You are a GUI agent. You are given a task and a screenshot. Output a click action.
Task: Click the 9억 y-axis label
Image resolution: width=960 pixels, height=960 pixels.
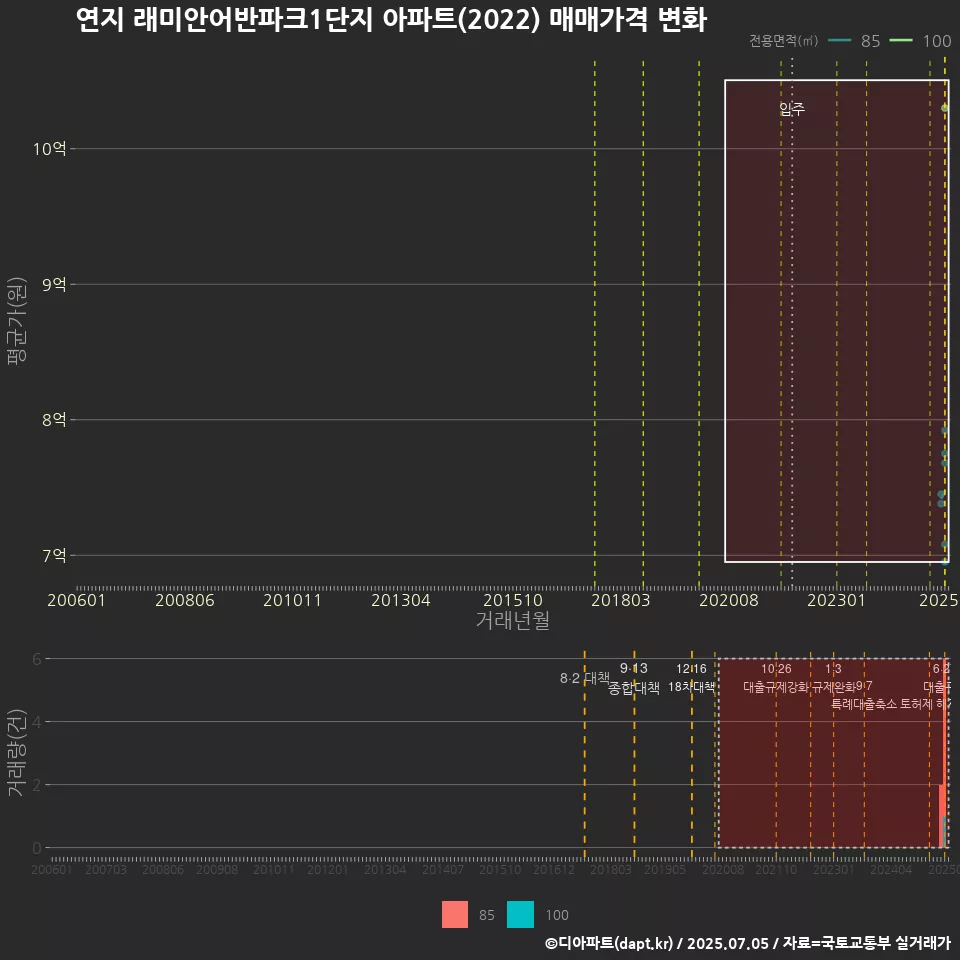(x=54, y=285)
